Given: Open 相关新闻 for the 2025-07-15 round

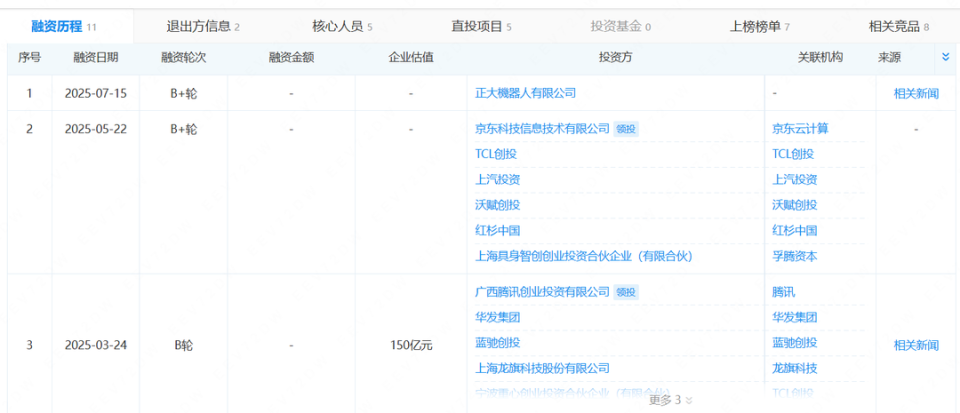Looking at the screenshot, I should pyautogui.click(x=916, y=94).
